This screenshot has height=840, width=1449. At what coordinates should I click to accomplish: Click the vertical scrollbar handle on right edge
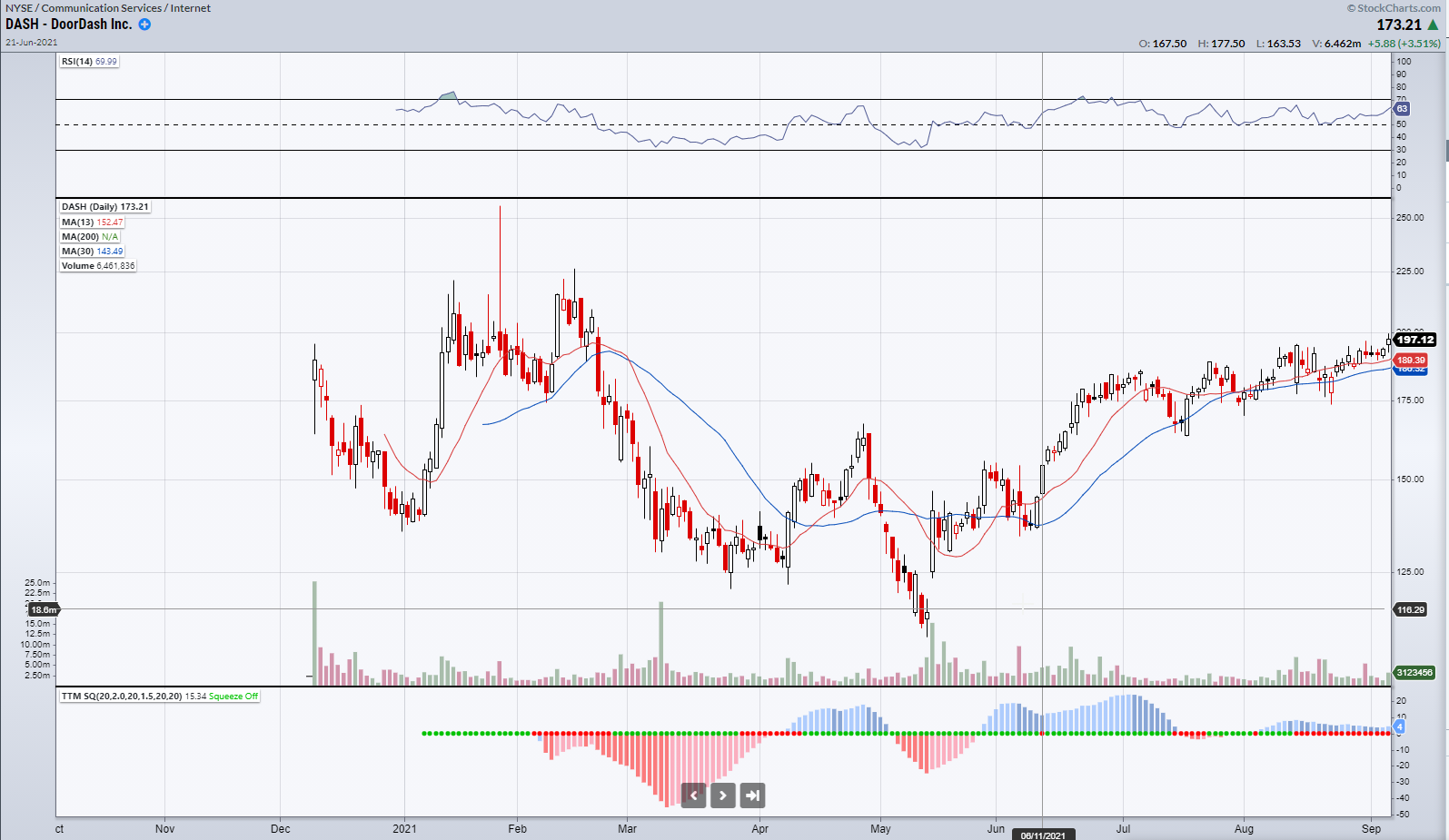[x=1446, y=151]
